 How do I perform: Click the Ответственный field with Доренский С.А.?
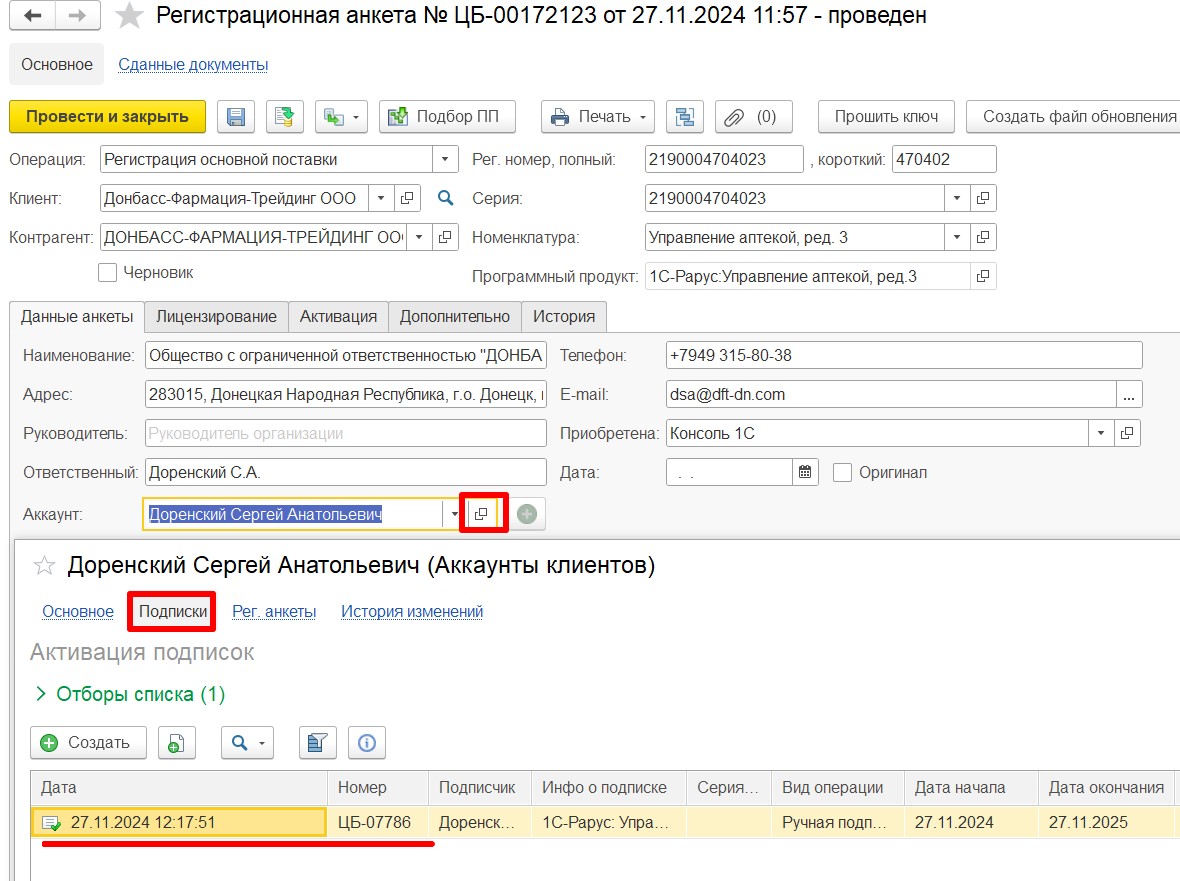point(345,472)
